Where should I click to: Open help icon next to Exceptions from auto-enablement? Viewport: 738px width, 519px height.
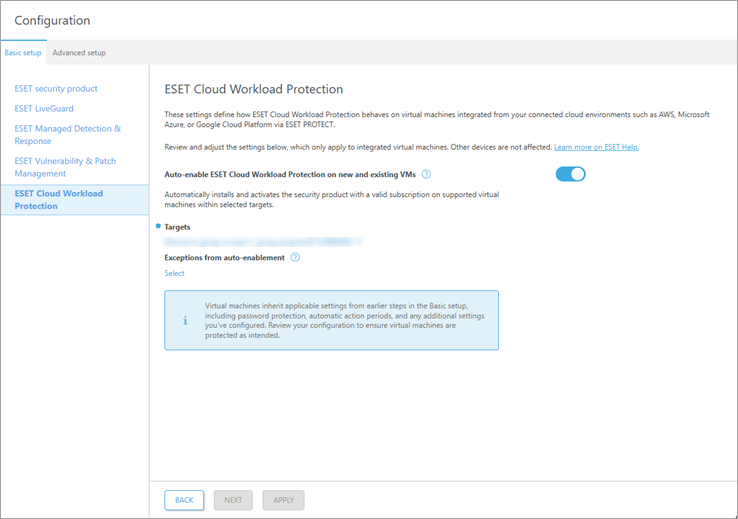pos(295,257)
